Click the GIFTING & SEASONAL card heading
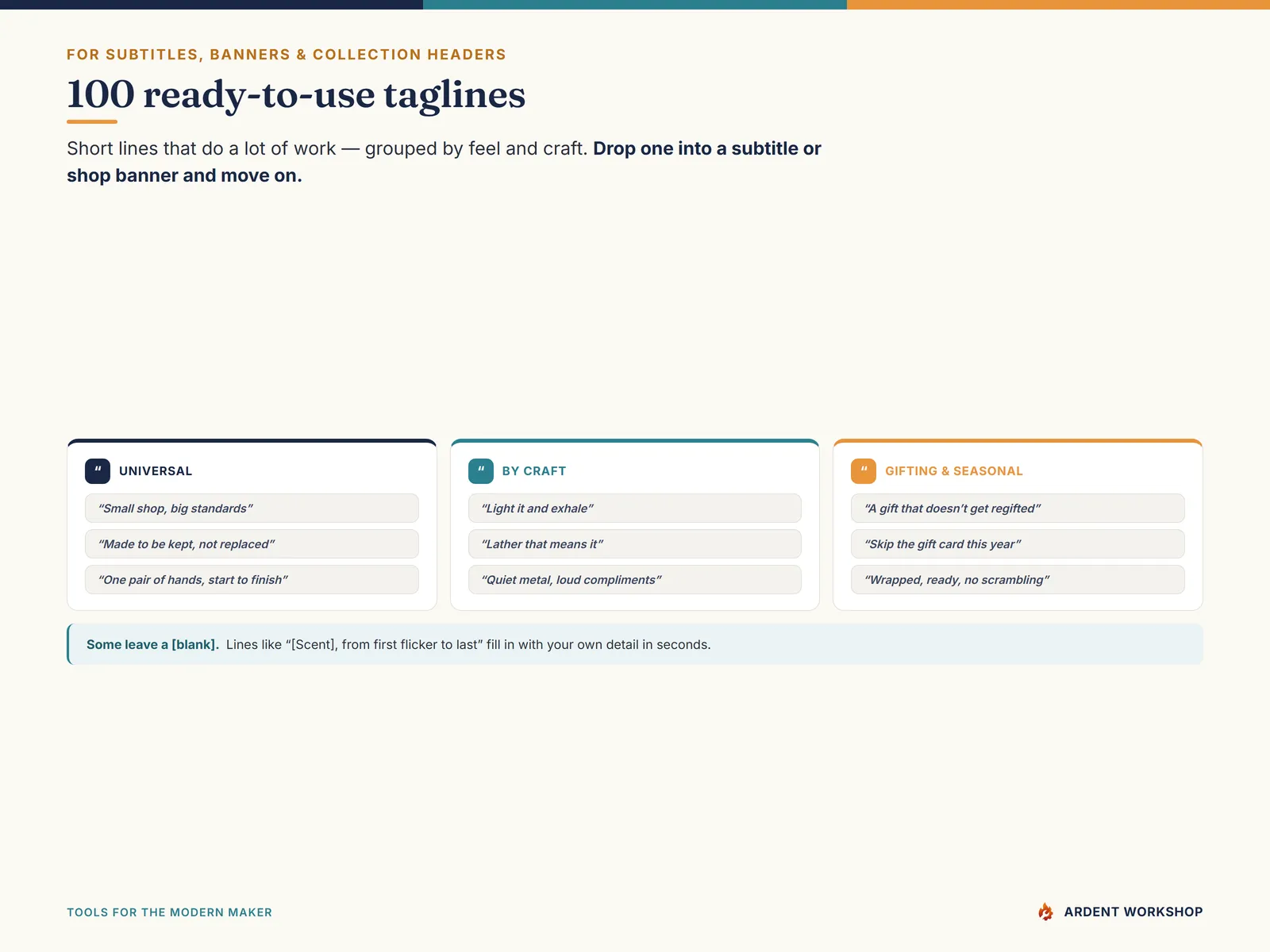 tap(954, 471)
